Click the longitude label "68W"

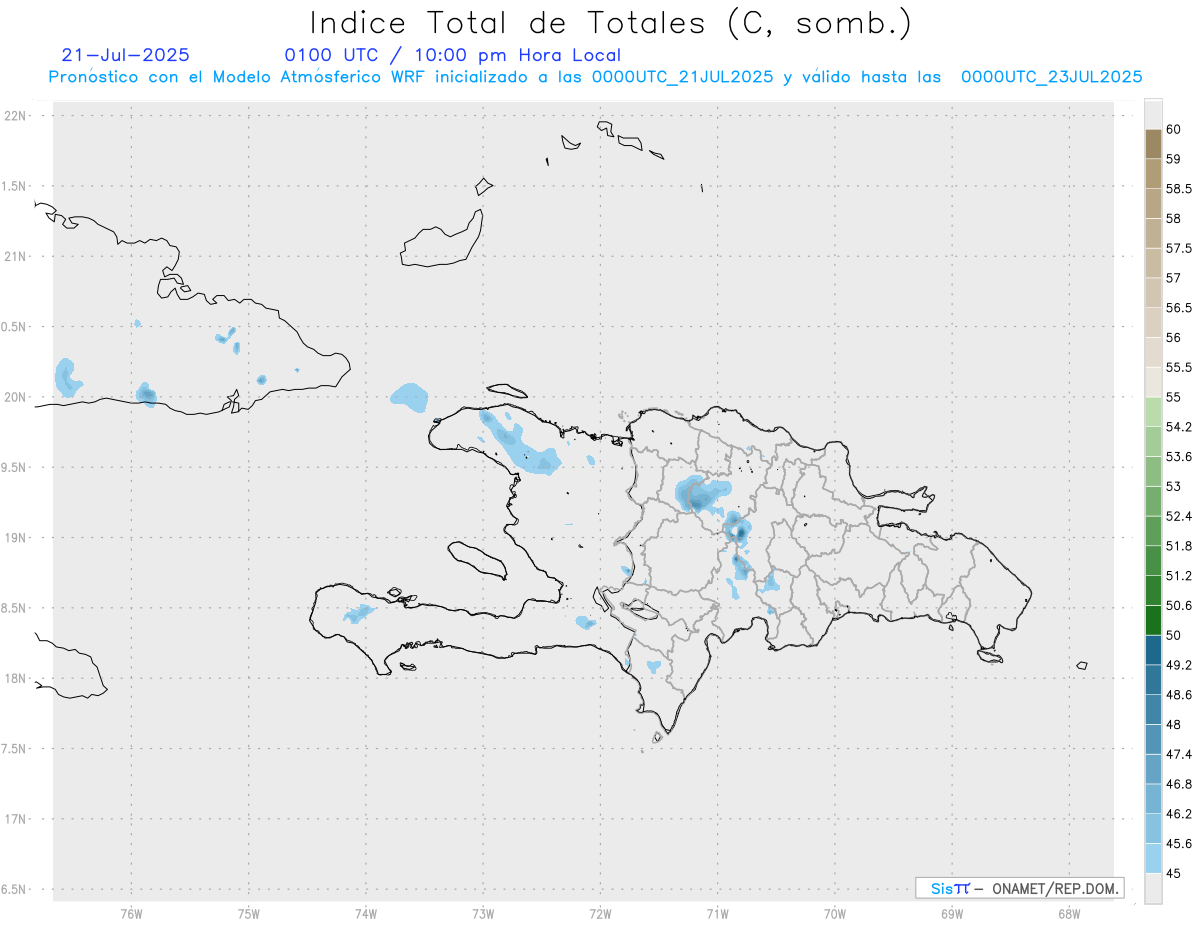click(x=1069, y=913)
